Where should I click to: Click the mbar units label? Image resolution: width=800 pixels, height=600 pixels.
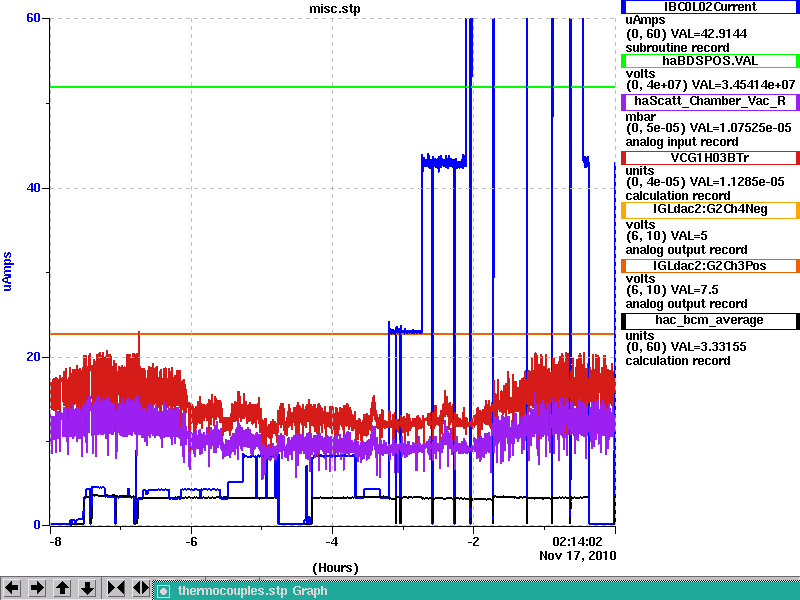[641, 117]
